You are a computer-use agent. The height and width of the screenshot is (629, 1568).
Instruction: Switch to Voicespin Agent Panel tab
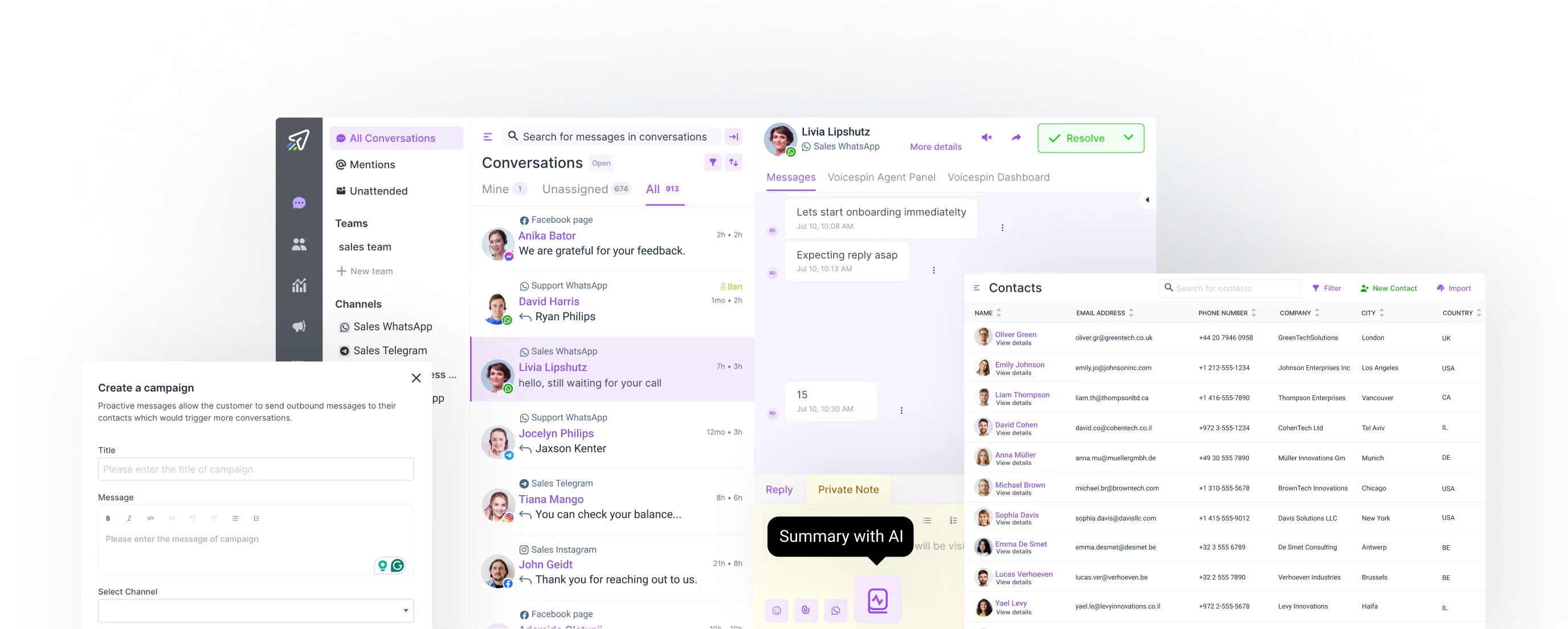pyautogui.click(x=882, y=177)
